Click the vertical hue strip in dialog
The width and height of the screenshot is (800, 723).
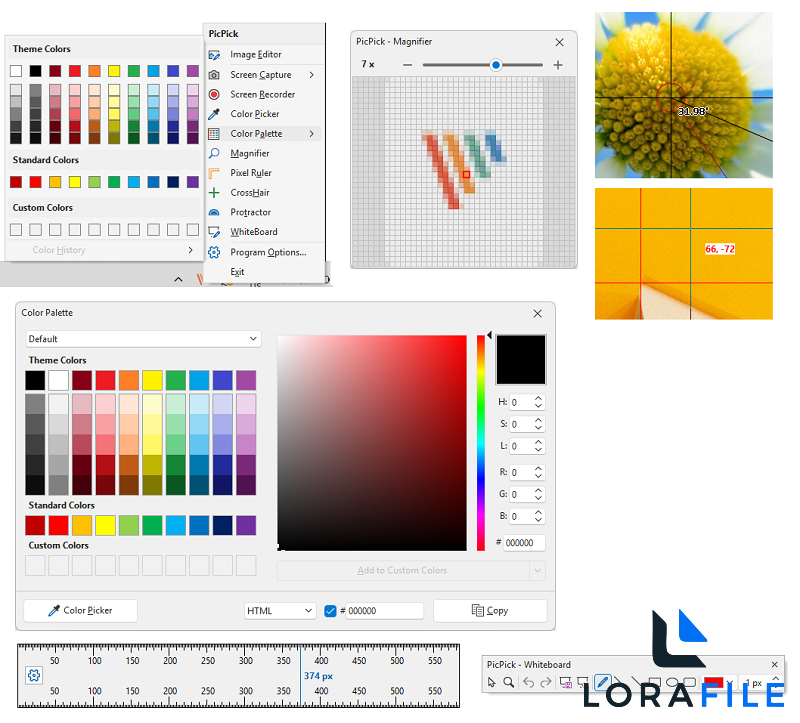(481, 443)
